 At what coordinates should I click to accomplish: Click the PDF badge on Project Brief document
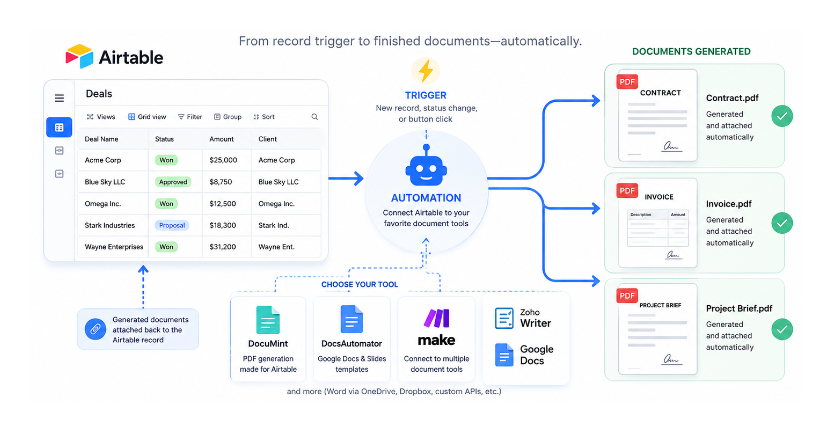click(627, 296)
